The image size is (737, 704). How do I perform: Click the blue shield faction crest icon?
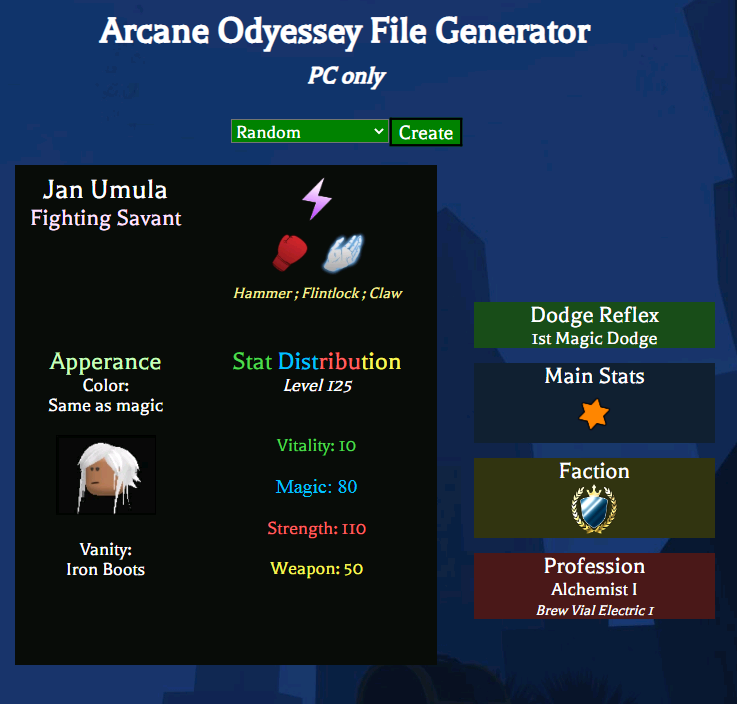594,509
